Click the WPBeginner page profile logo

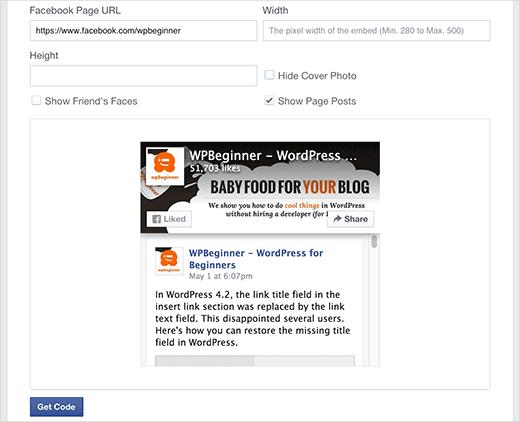pyautogui.click(x=165, y=166)
